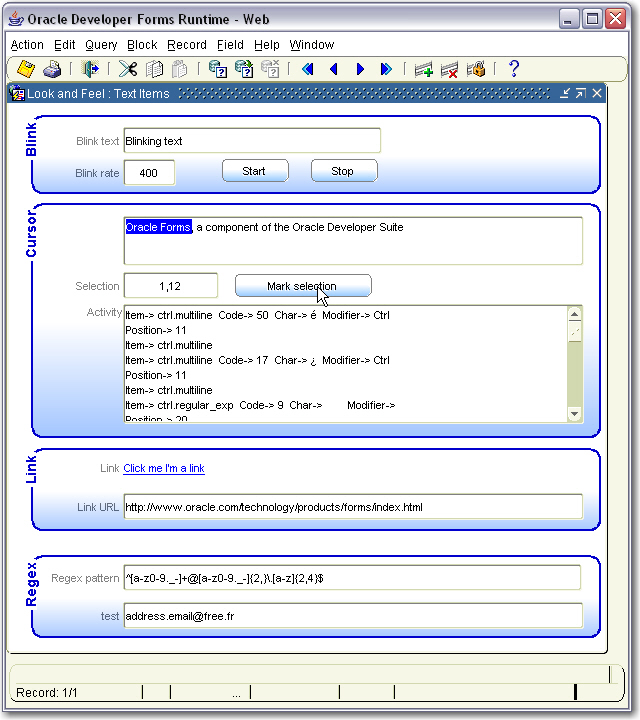Screen dimensions: 640x720
Task: Click the first Activity line with 'Code-> 50'
Action: point(258,315)
